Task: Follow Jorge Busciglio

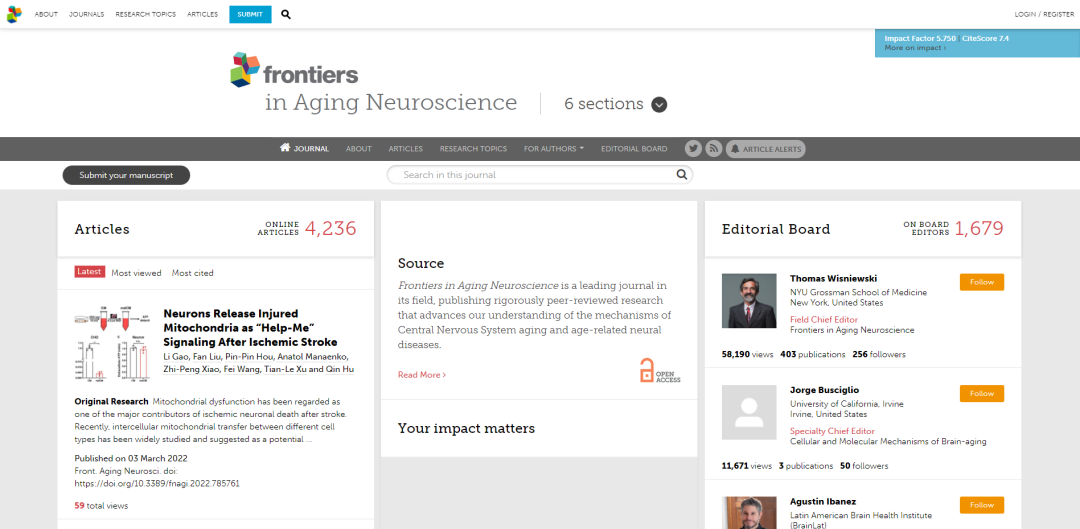Action: click(x=981, y=393)
